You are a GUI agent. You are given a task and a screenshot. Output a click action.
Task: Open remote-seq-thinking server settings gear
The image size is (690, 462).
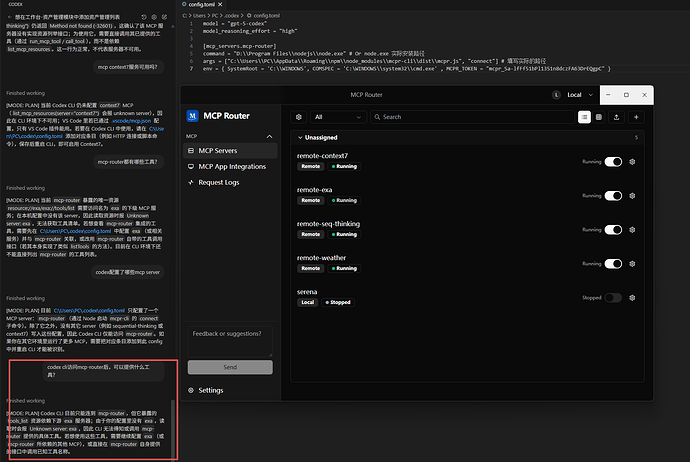click(632, 230)
